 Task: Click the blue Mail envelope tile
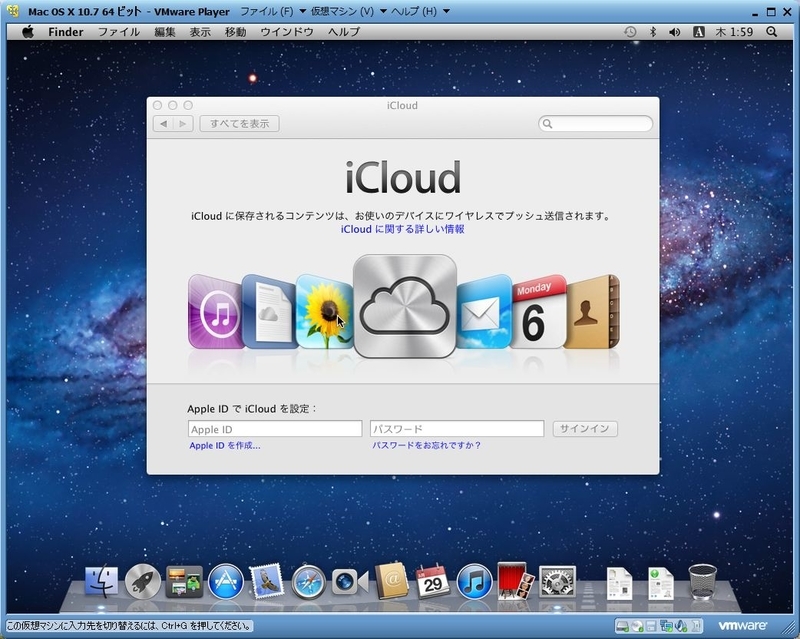[x=485, y=312]
